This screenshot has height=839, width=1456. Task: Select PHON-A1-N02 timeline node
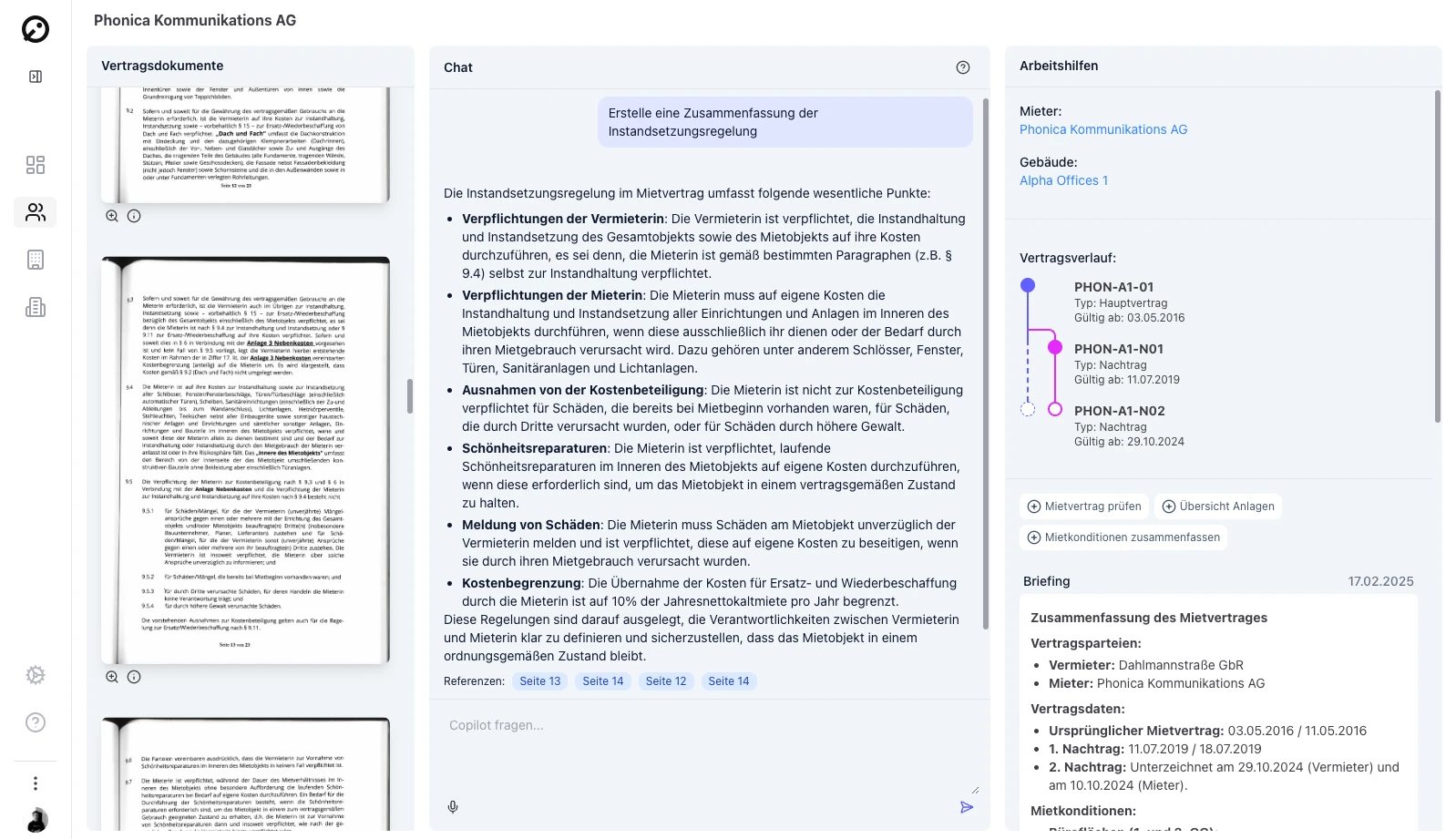click(x=1055, y=409)
